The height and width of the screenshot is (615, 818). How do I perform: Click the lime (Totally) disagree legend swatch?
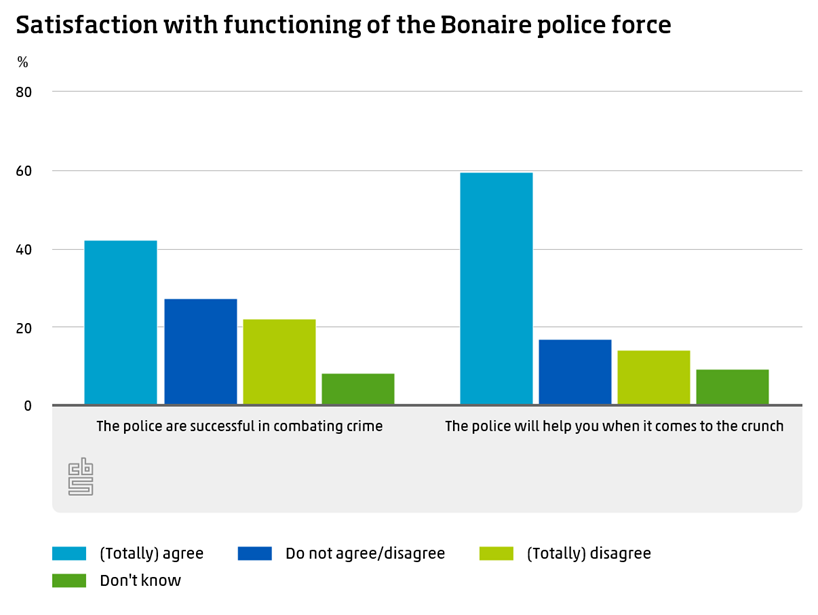point(497,553)
